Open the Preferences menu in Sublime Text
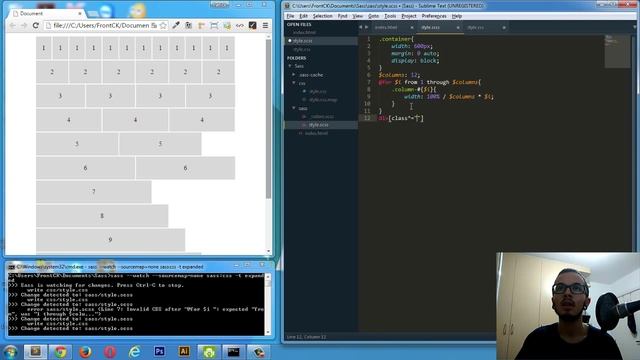640x360 pixels. [x=434, y=16]
